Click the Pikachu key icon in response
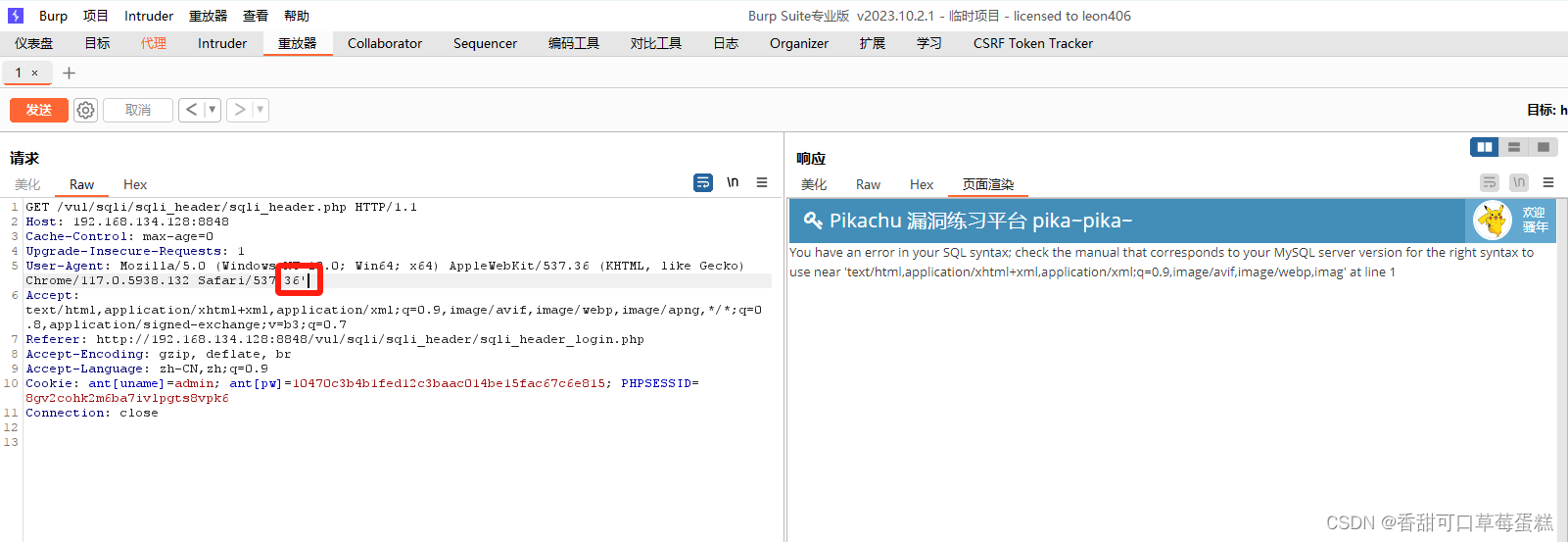 point(813,221)
